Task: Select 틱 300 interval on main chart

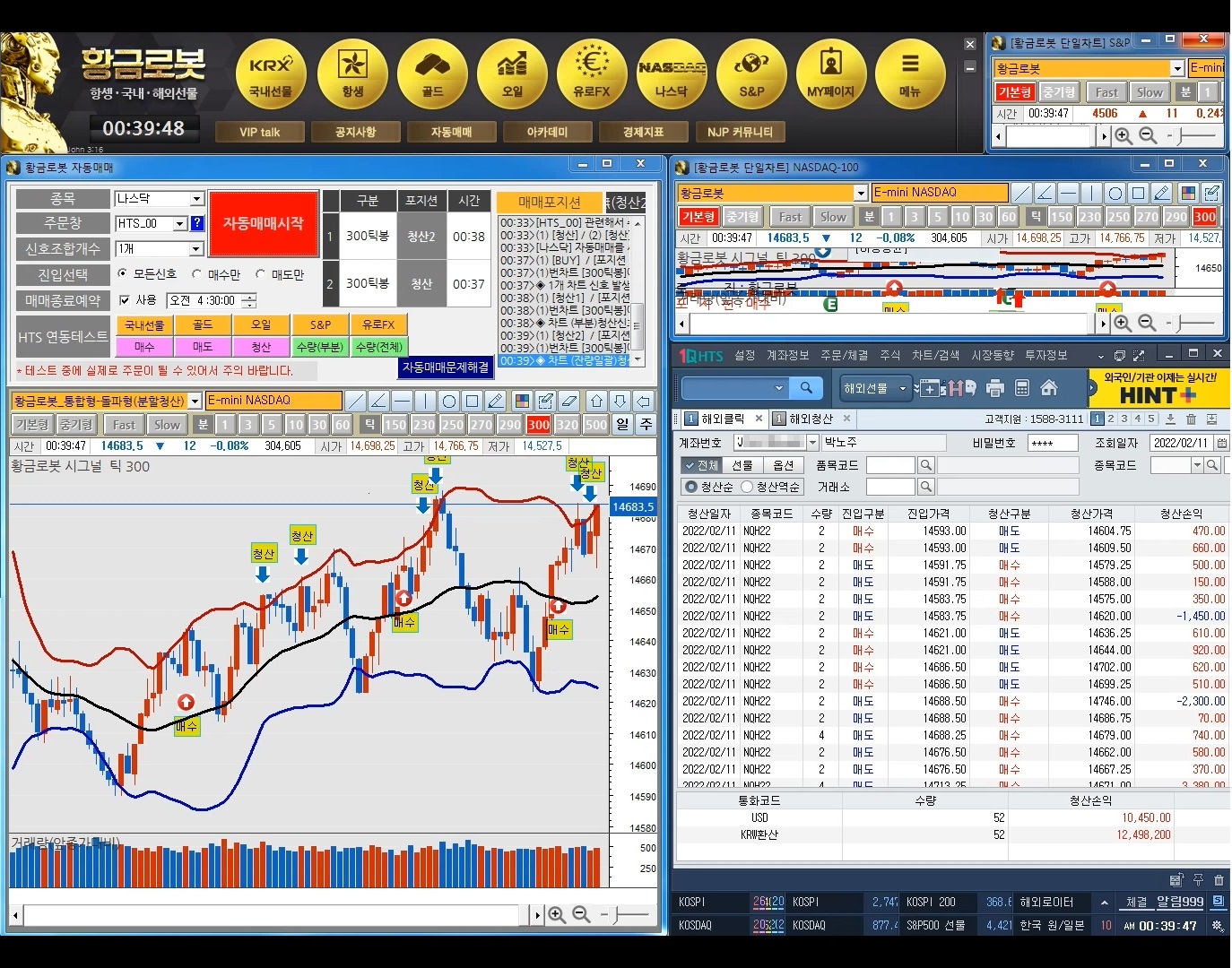Action: click(x=538, y=425)
